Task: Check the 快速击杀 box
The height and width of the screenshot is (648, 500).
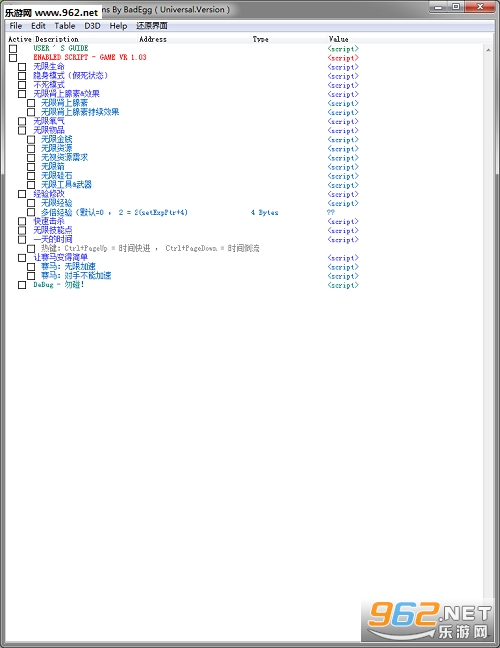Action: coord(22,222)
